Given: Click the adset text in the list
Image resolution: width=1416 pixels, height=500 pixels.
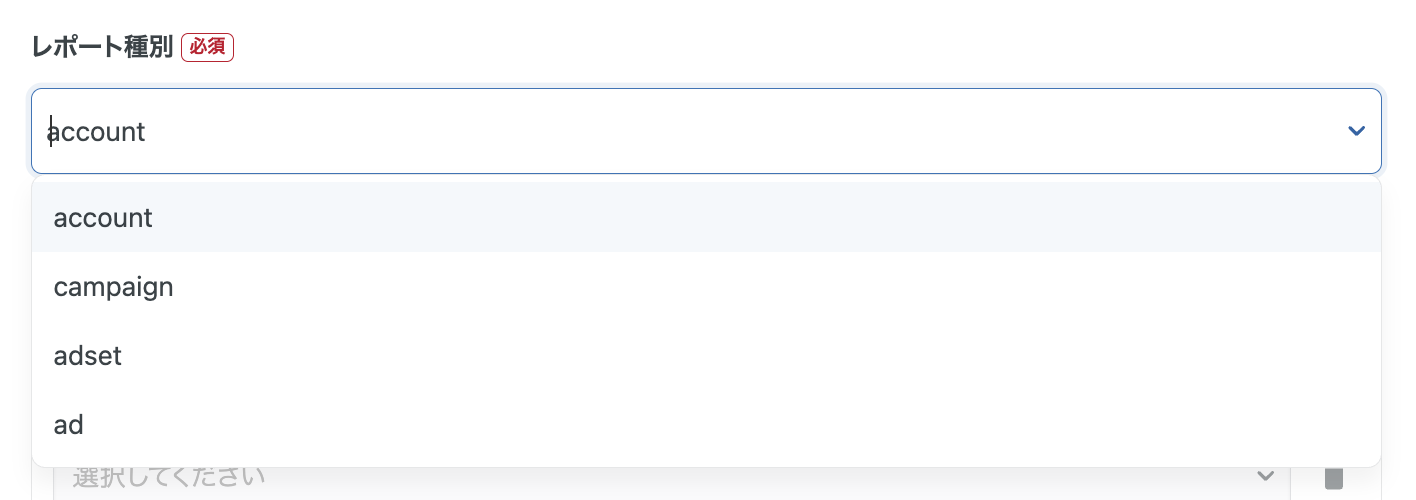Looking at the screenshot, I should point(88,357).
